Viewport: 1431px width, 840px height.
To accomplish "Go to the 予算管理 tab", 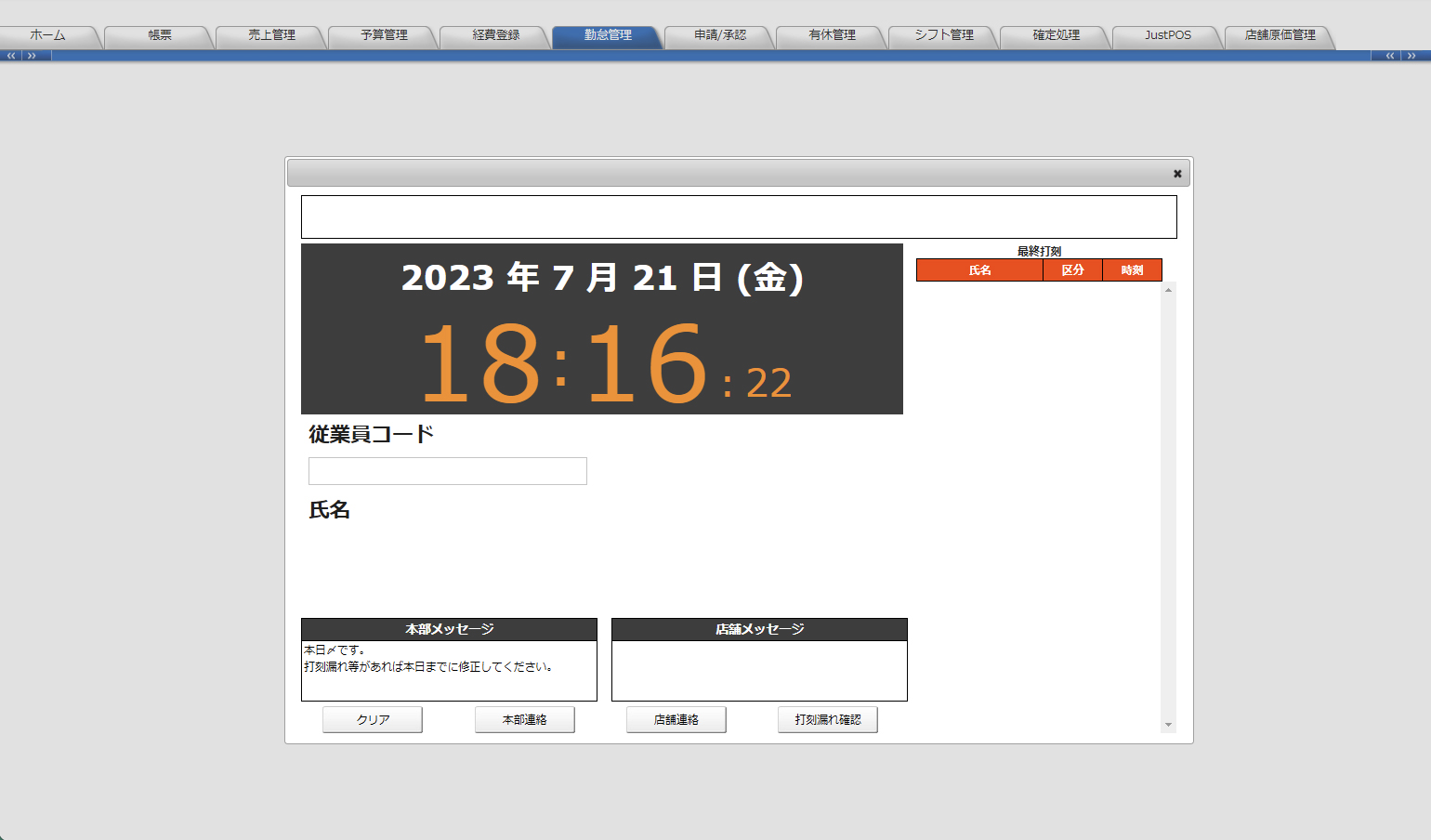I will tap(384, 35).
